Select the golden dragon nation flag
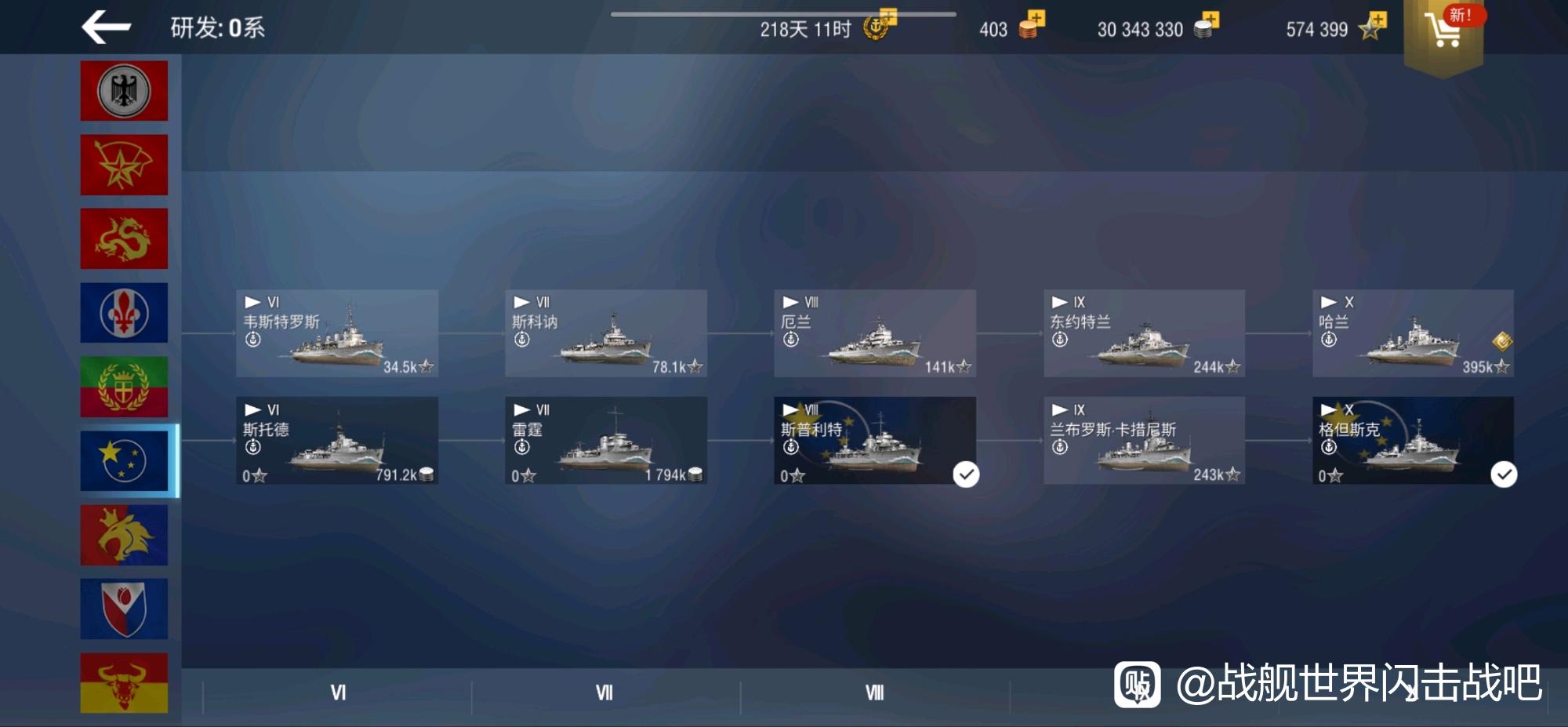The image size is (1568, 727). 124,238
